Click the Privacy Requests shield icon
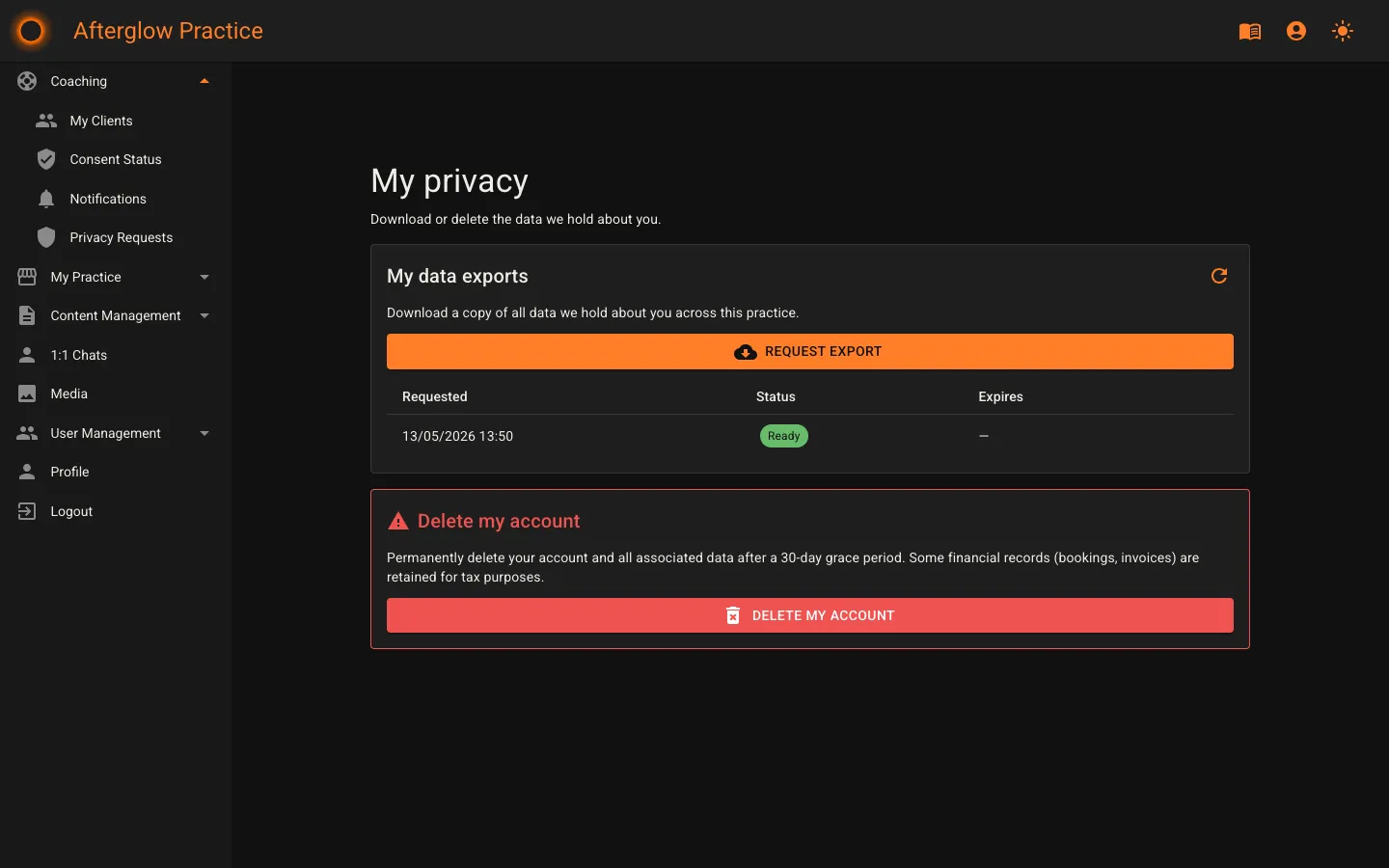 [46, 237]
